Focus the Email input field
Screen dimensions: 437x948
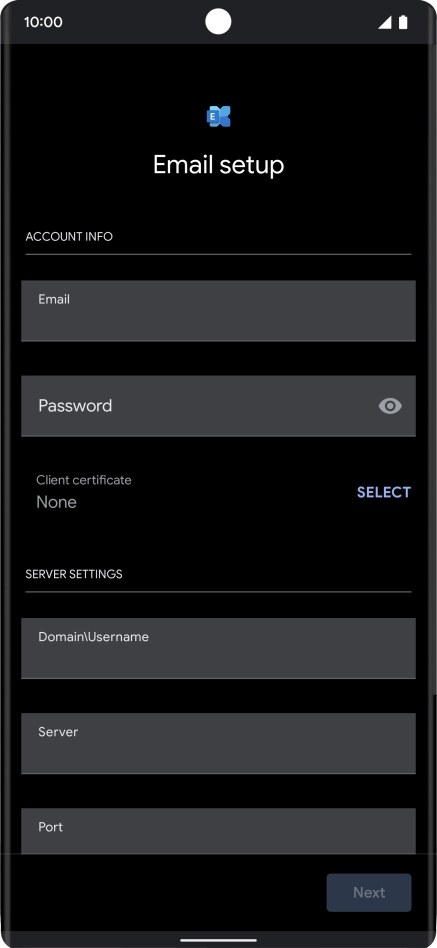click(x=218, y=311)
